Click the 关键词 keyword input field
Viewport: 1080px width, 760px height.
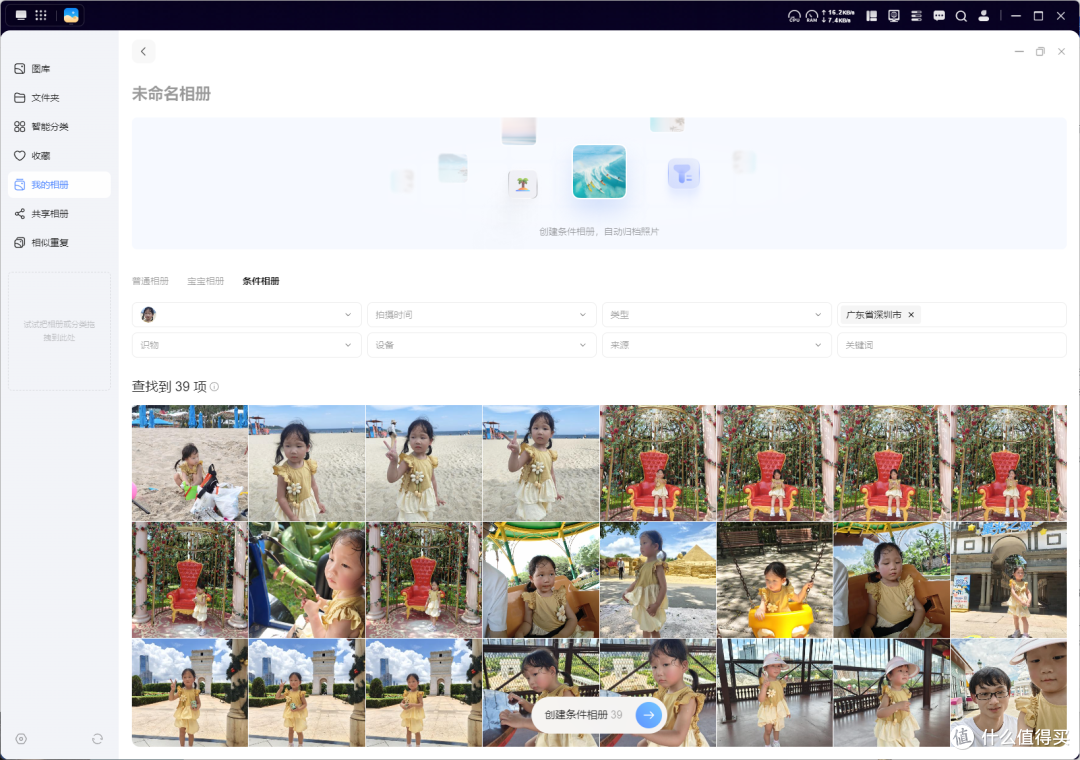coord(952,345)
